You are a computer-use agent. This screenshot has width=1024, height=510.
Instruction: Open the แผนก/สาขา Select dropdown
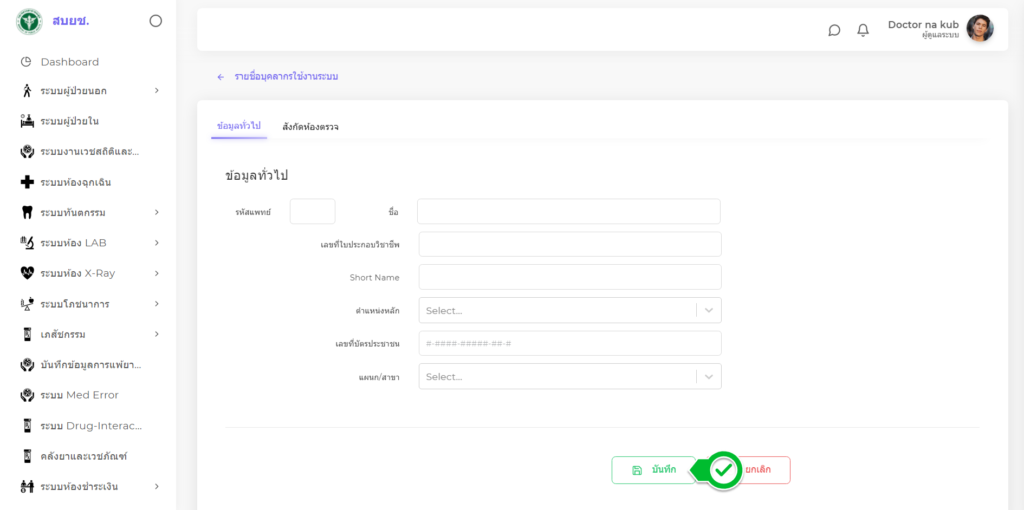coord(569,377)
